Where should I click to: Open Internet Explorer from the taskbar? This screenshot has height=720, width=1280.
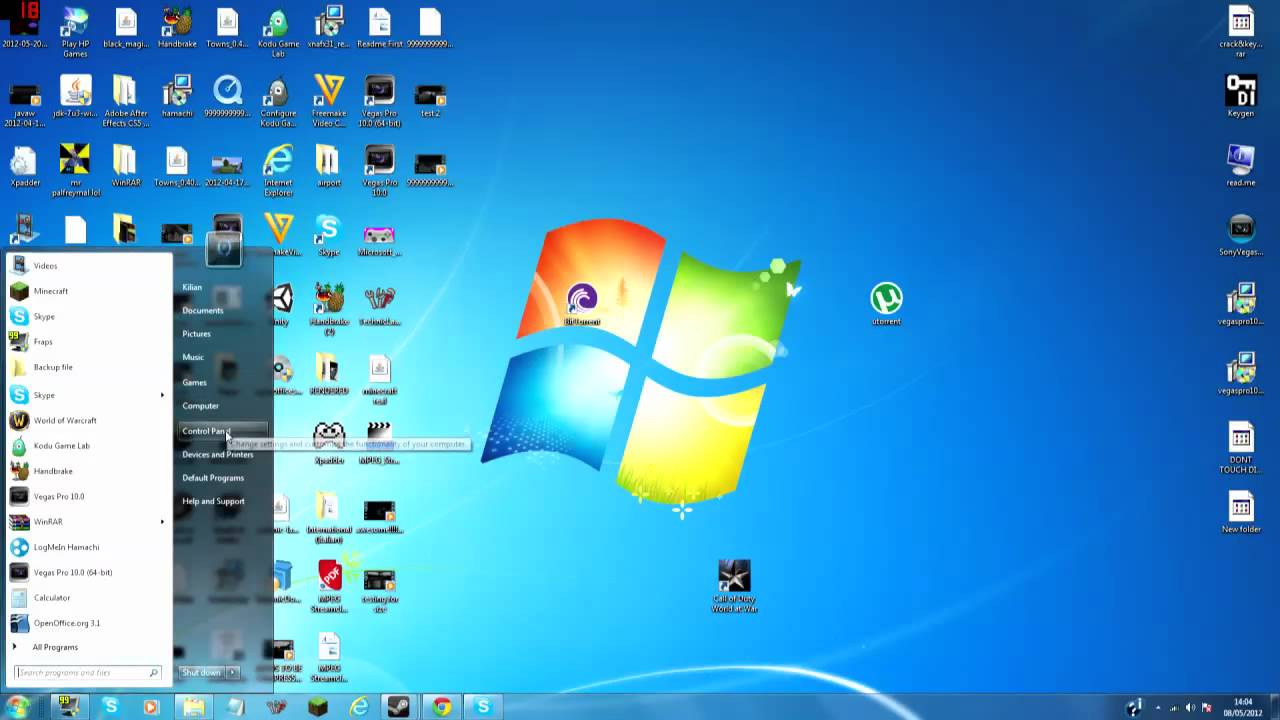click(359, 707)
